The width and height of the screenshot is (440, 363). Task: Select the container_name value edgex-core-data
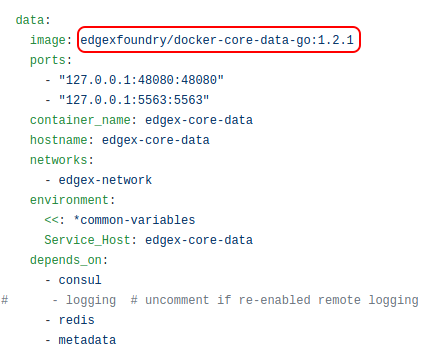(199, 120)
